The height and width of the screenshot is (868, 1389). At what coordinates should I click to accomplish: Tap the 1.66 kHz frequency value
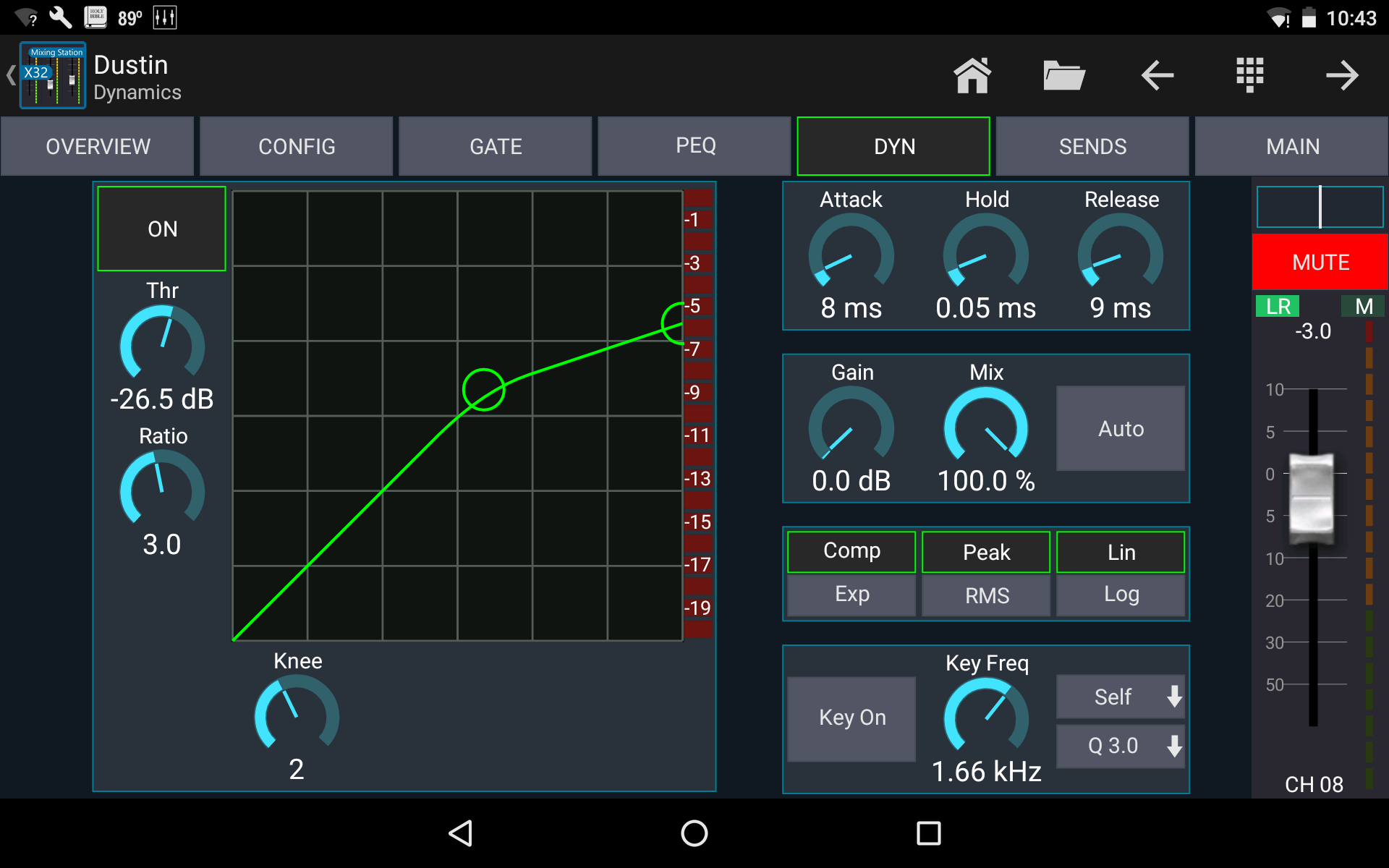tap(986, 772)
